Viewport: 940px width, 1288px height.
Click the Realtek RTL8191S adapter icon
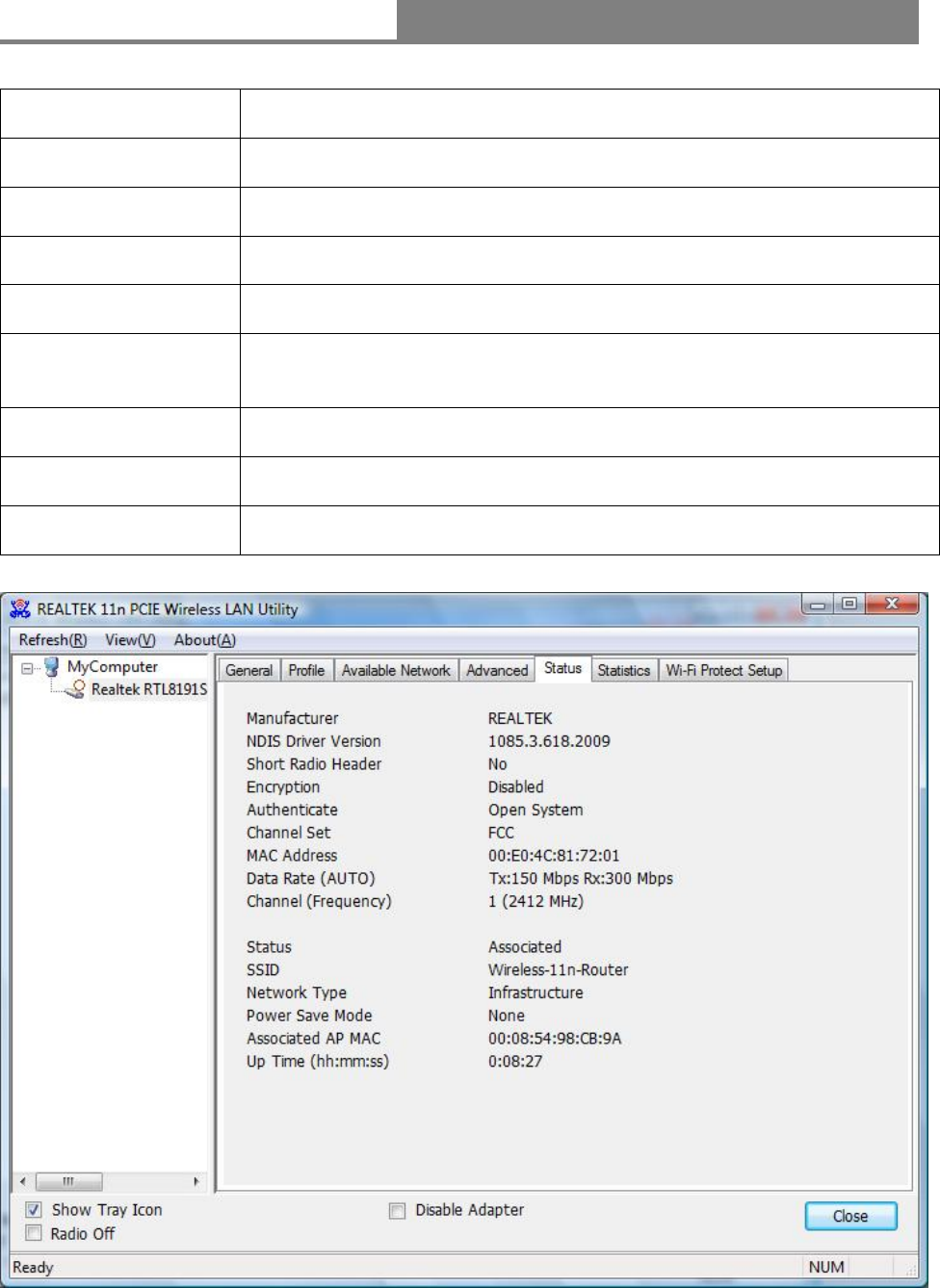pyautogui.click(x=76, y=689)
